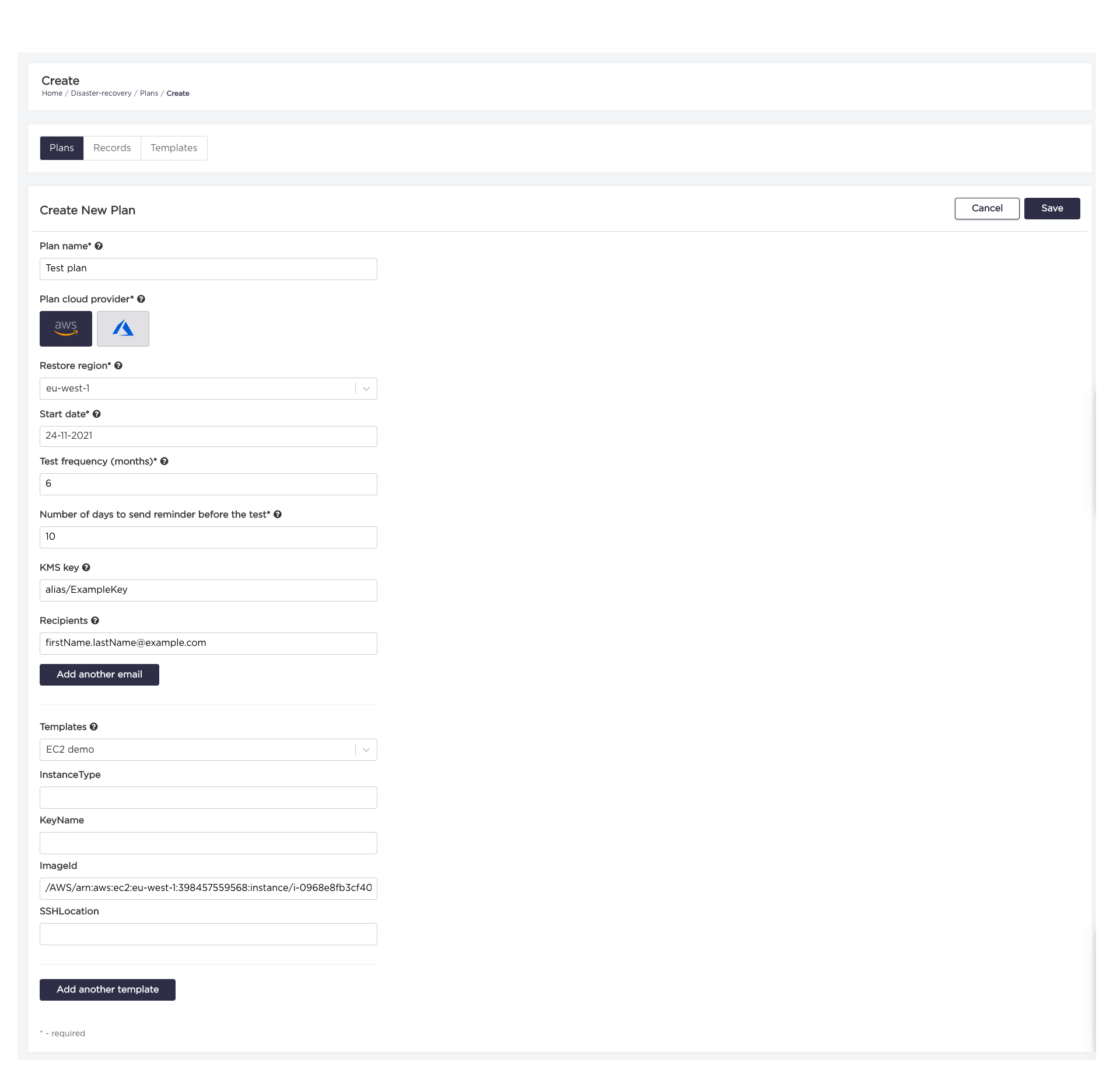Open help tooltip for reminder days field
Image resolution: width=1120 pixels, height=1066 pixels.
[x=278, y=514]
